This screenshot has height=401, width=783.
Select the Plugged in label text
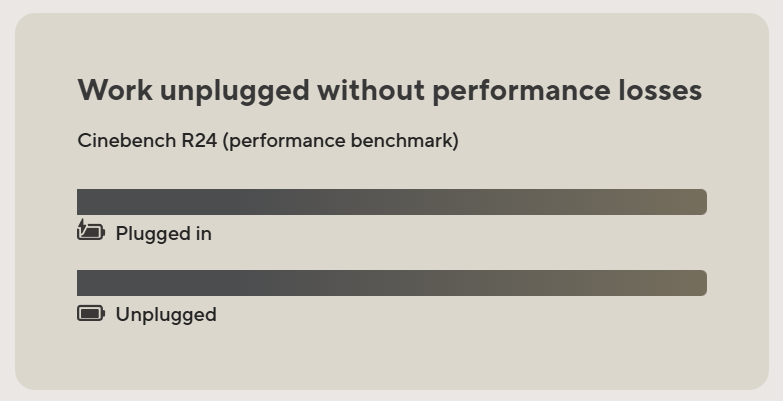[163, 234]
